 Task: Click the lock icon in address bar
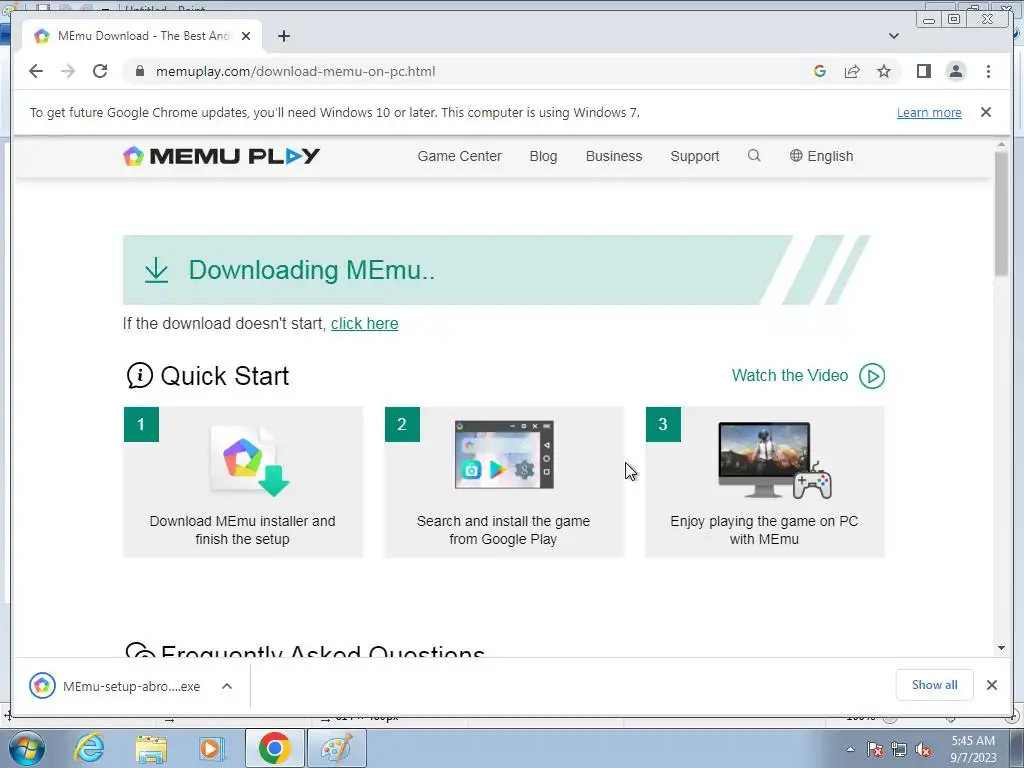tap(139, 71)
